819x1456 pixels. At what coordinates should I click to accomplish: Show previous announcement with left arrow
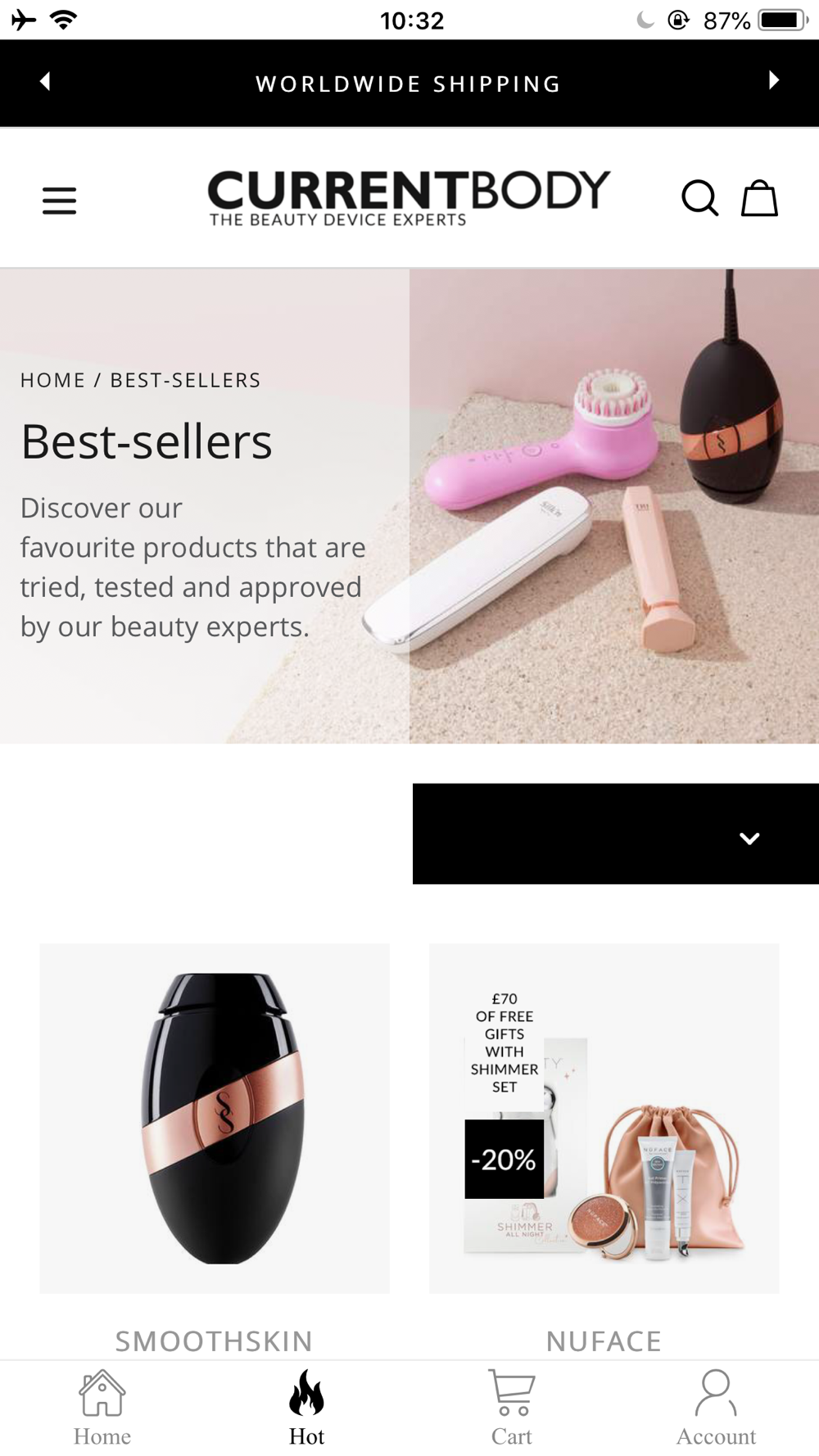click(x=46, y=81)
